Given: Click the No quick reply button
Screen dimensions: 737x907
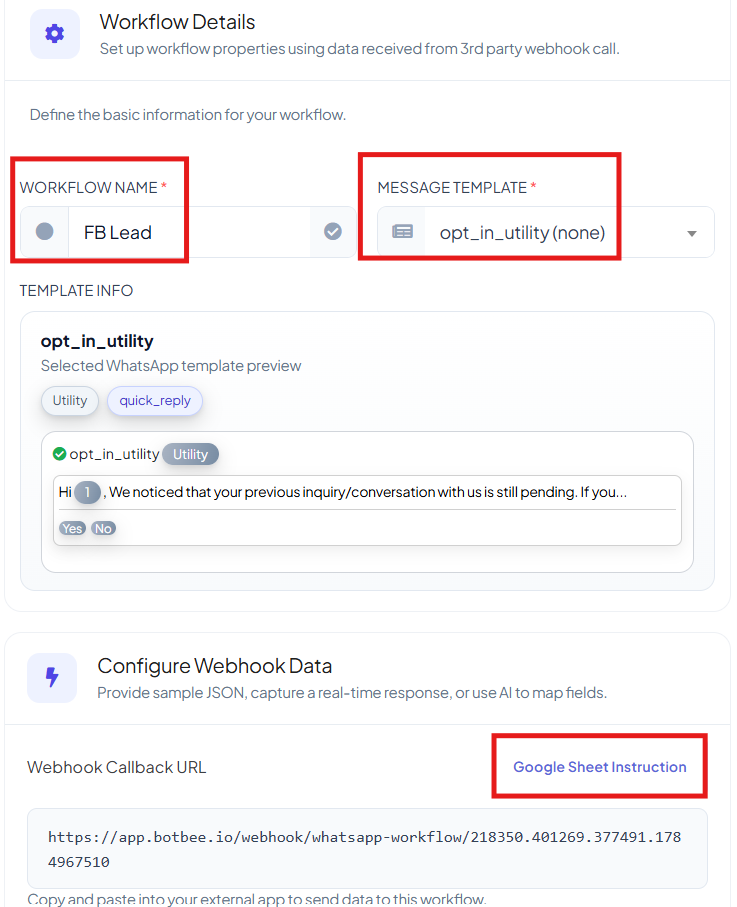Looking at the screenshot, I should click(103, 529).
